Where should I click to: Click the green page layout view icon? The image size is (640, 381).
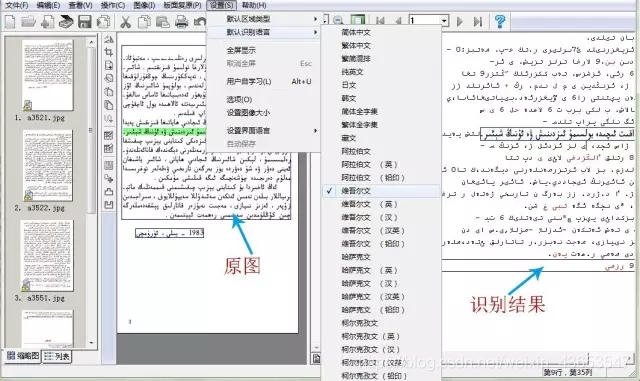(358, 20)
